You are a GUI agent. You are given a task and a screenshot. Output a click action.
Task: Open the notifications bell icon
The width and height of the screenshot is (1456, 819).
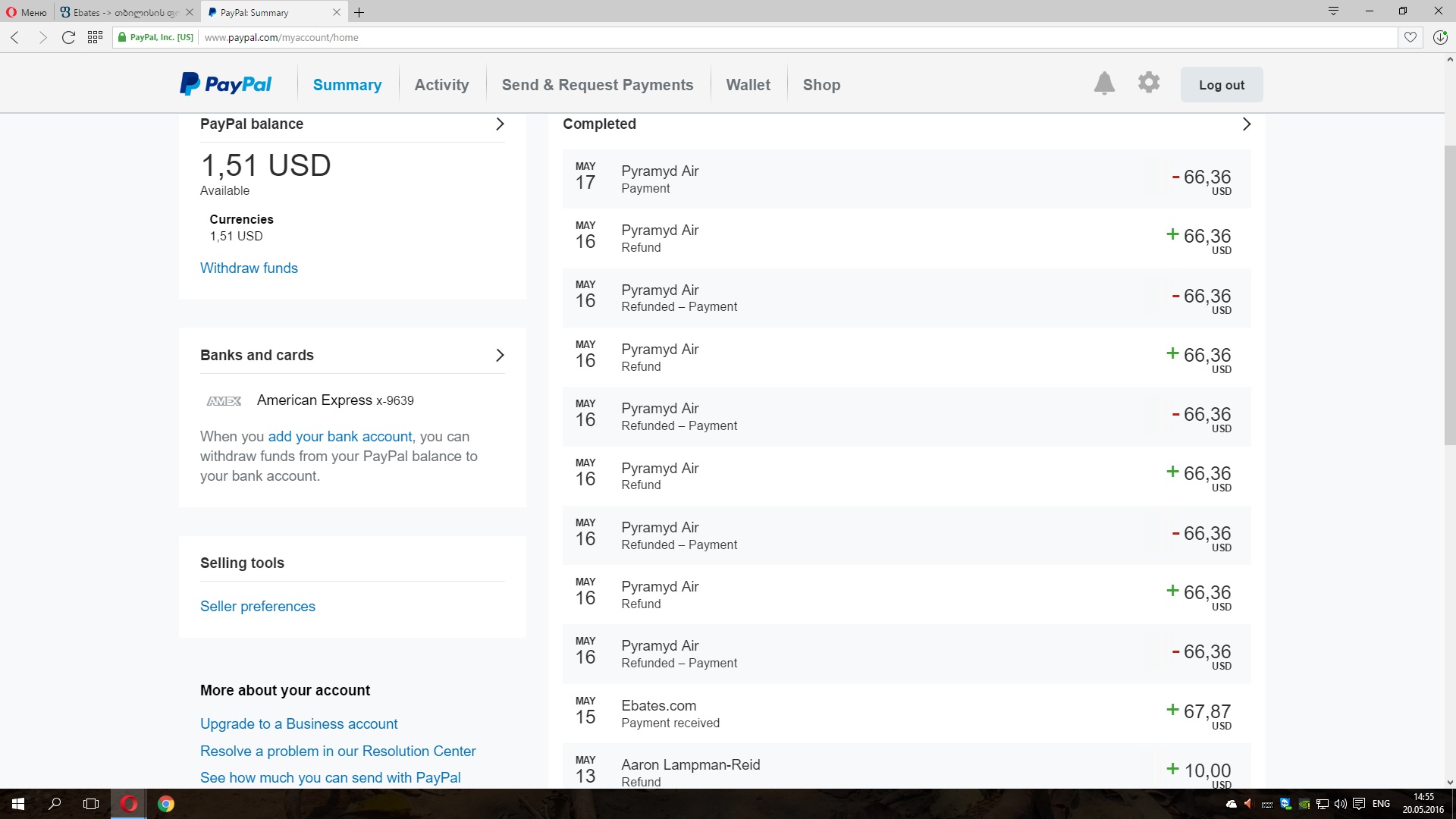click(1104, 83)
